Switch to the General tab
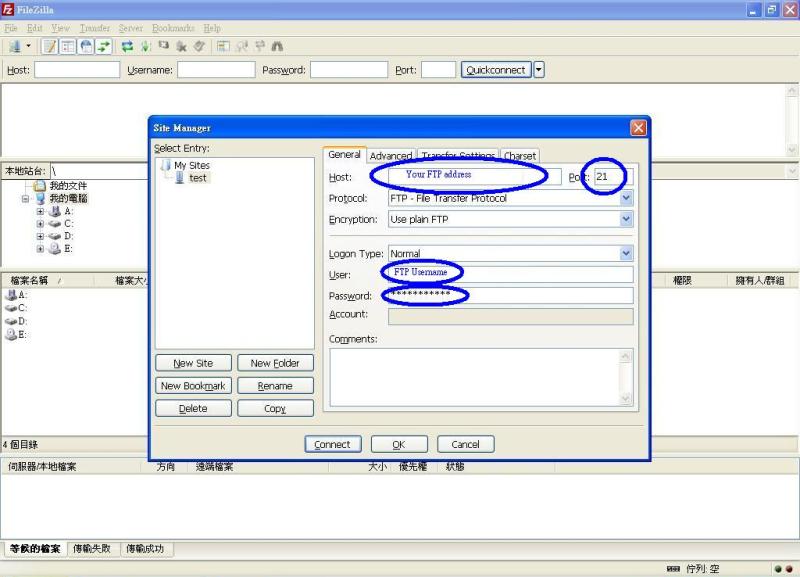 point(344,155)
